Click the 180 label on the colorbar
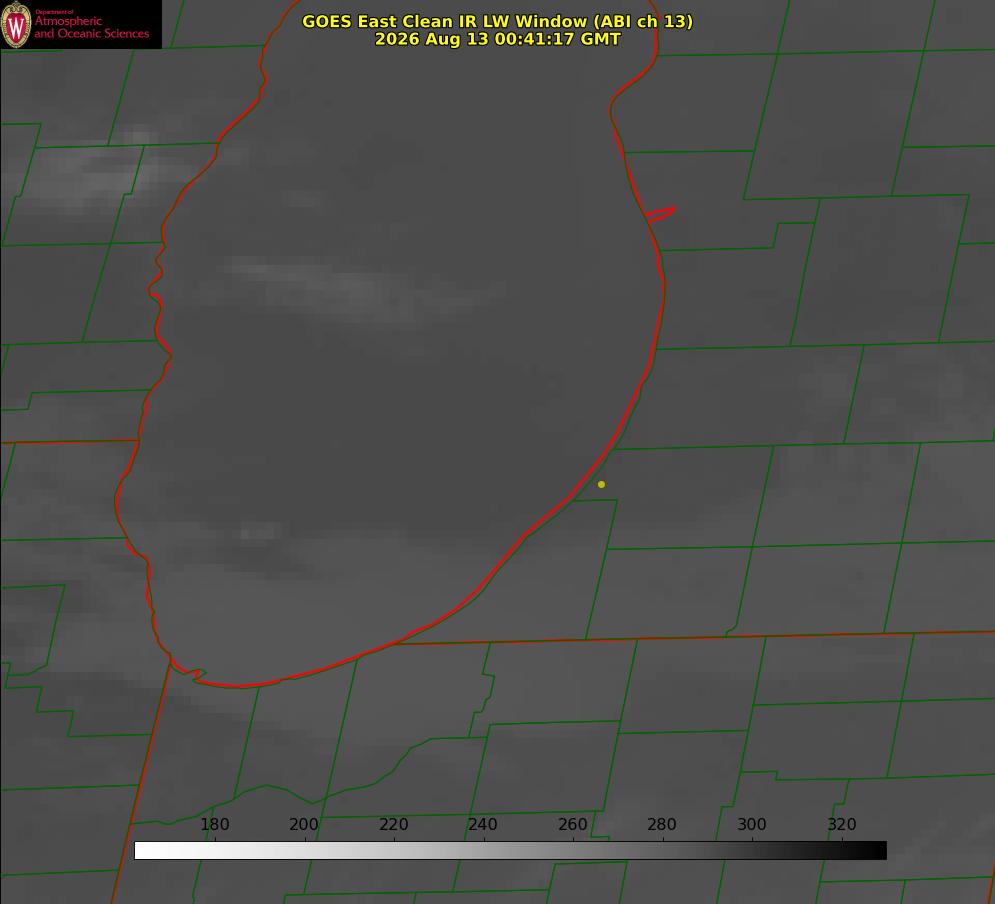This screenshot has width=995, height=904. (x=214, y=824)
